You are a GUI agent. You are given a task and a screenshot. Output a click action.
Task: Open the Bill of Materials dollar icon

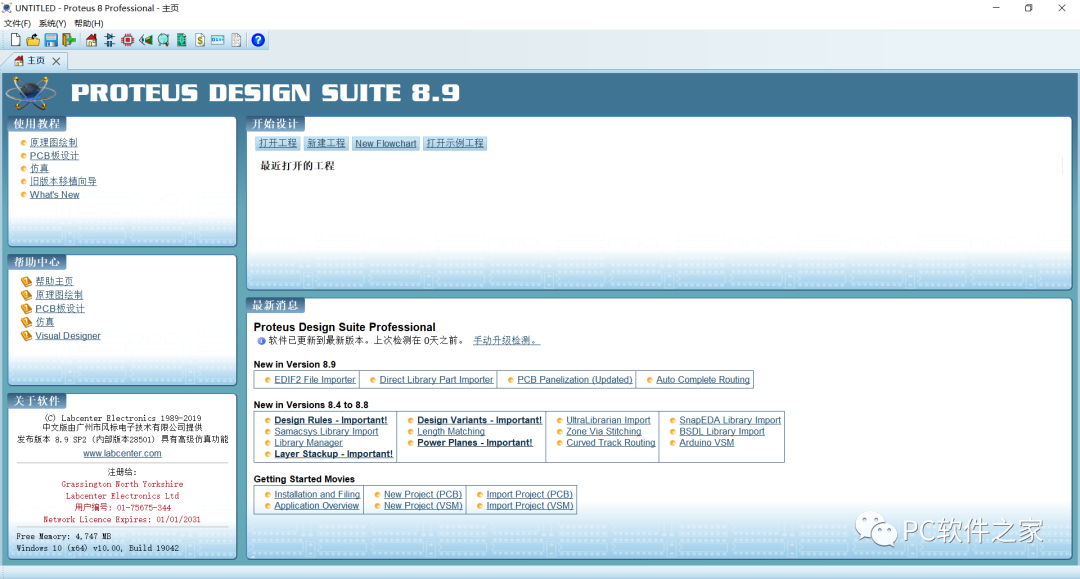pyautogui.click(x=200, y=40)
